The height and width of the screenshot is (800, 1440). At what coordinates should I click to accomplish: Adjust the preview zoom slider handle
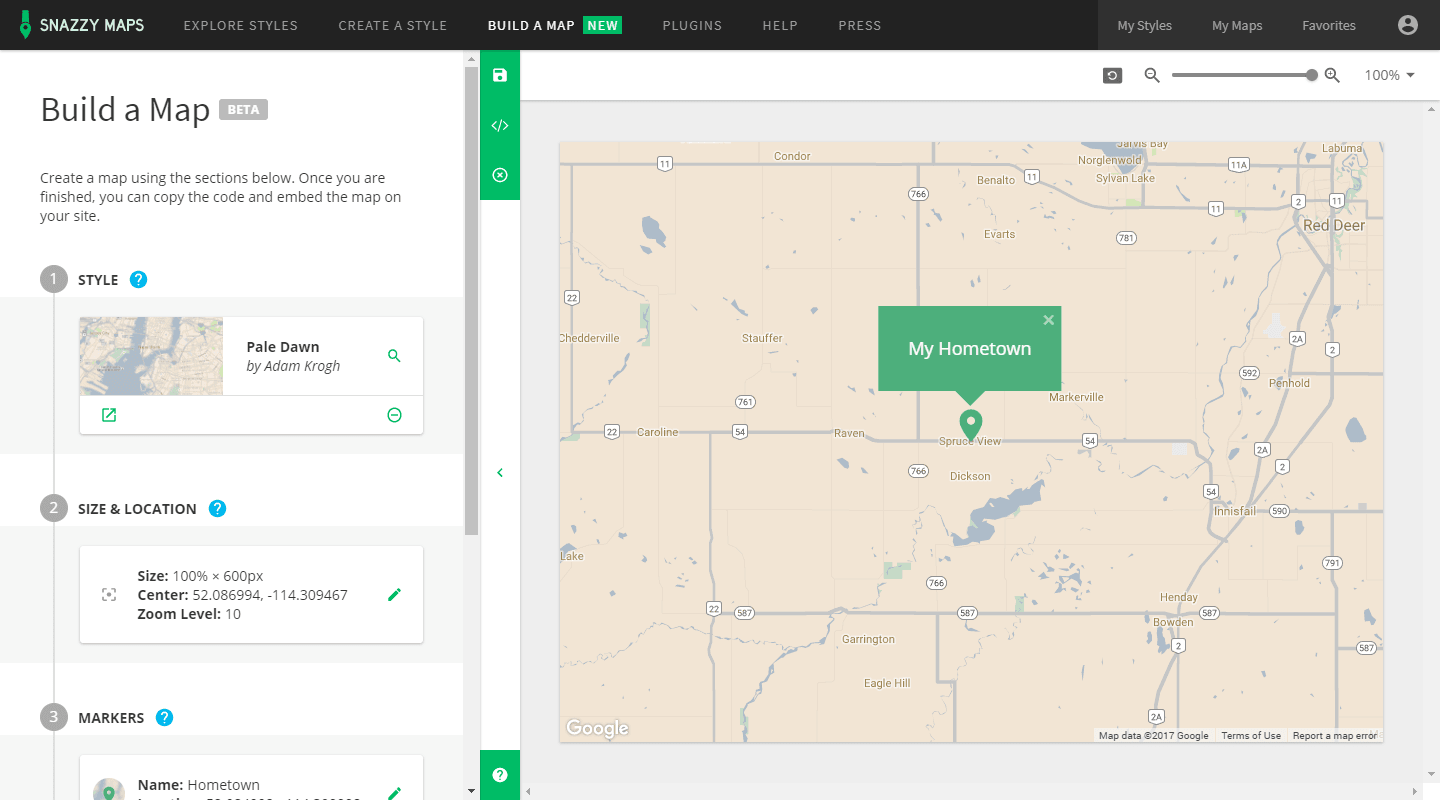click(1312, 75)
